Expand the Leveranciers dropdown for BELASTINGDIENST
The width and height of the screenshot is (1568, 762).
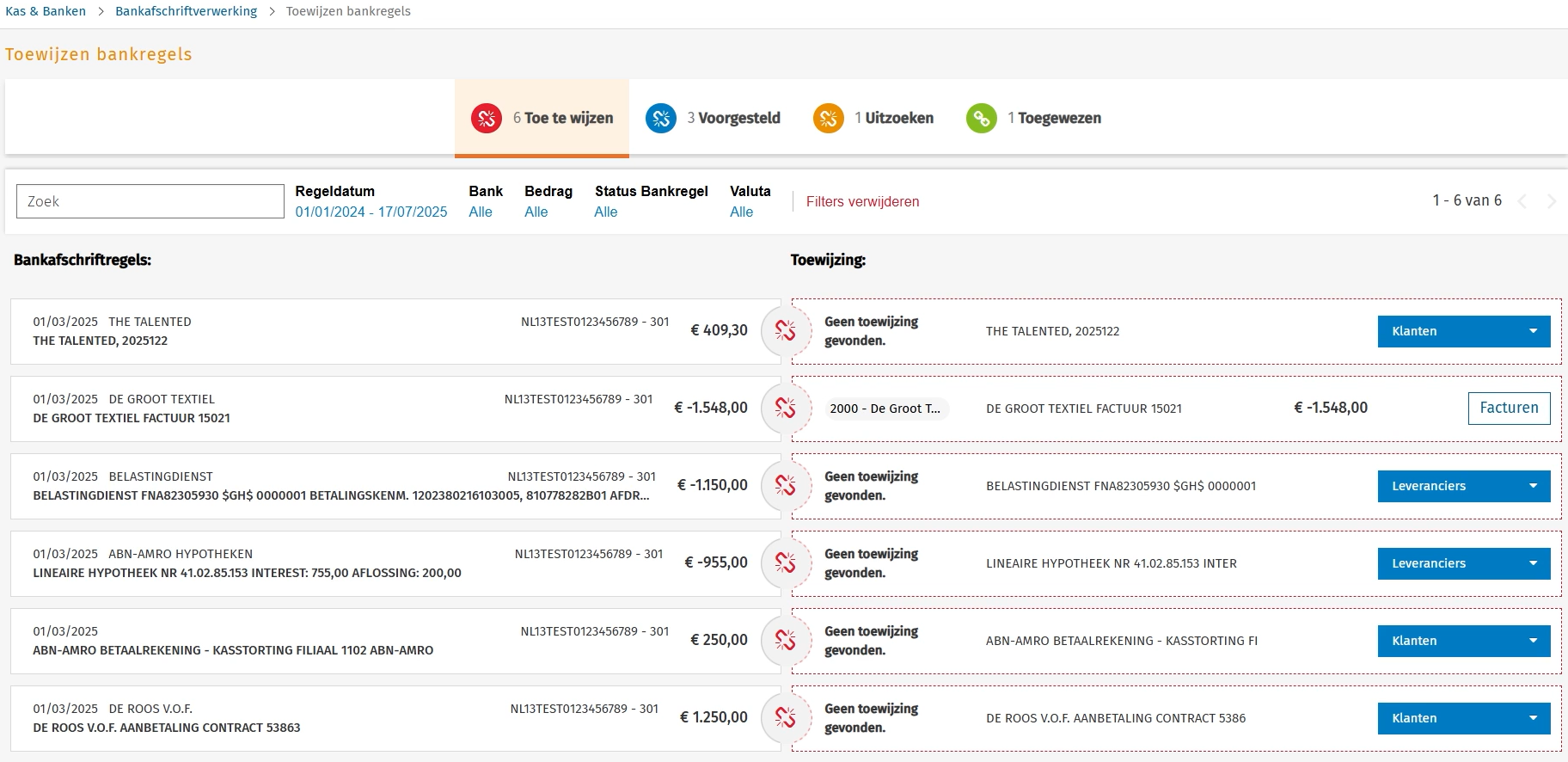[x=1463, y=486]
